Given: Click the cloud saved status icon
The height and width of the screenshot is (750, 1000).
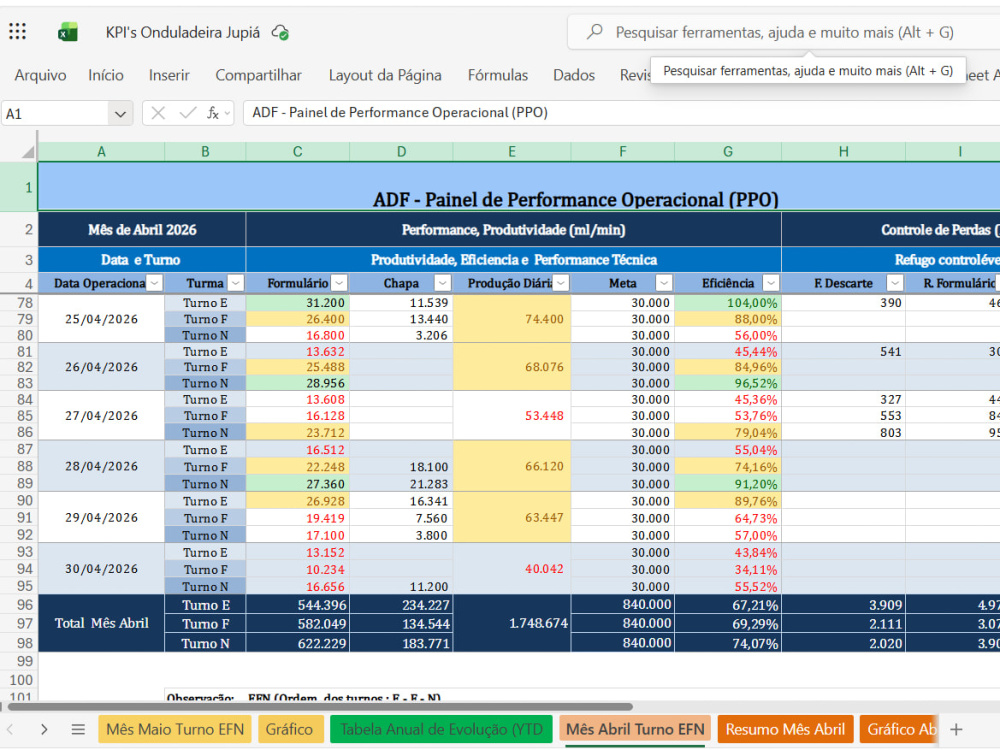Looking at the screenshot, I should click(280, 32).
